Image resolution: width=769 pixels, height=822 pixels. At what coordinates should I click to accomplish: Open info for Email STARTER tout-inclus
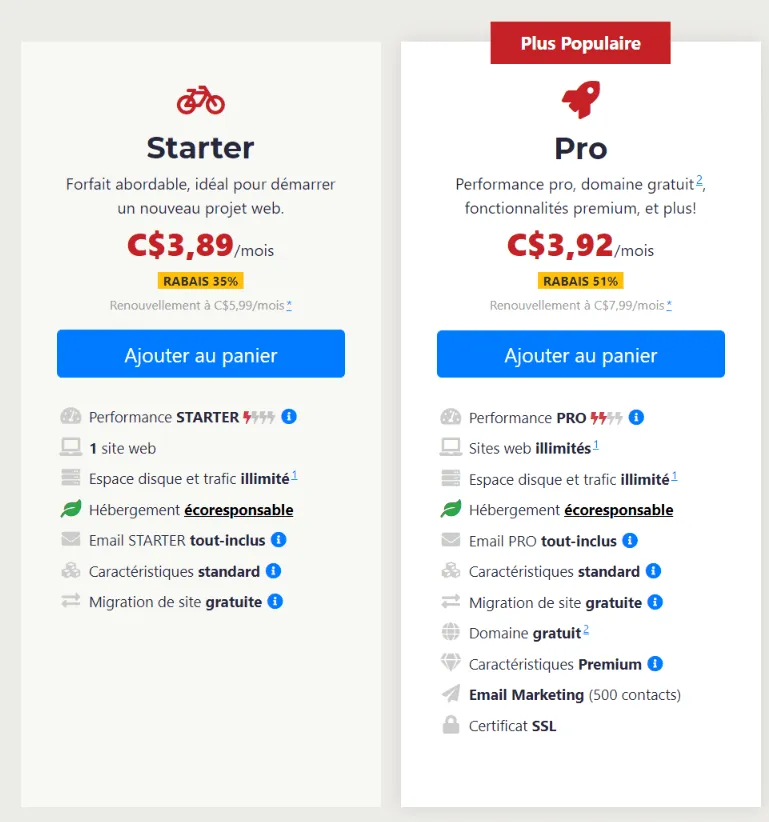[278, 540]
